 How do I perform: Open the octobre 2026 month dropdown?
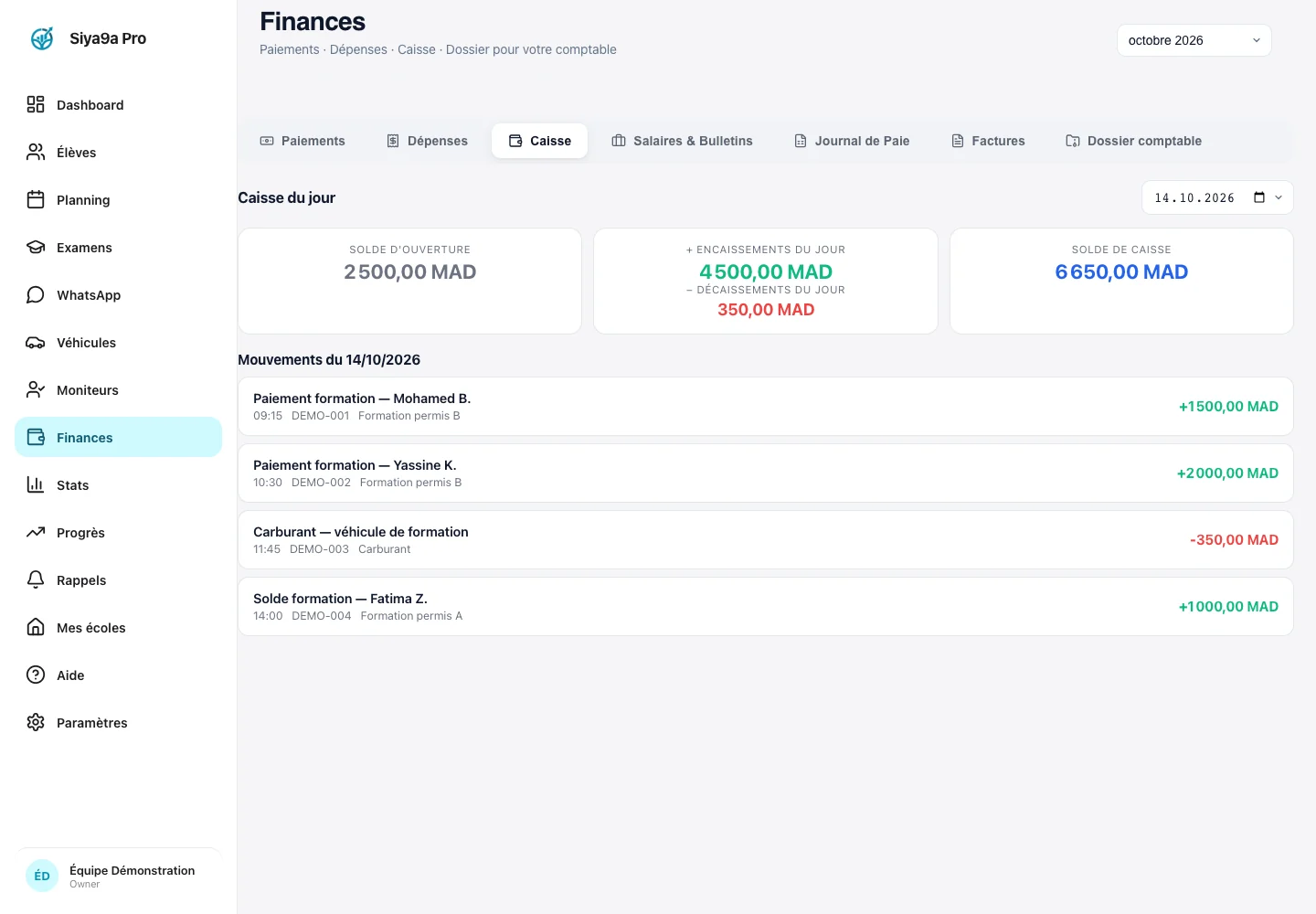[x=1194, y=40]
